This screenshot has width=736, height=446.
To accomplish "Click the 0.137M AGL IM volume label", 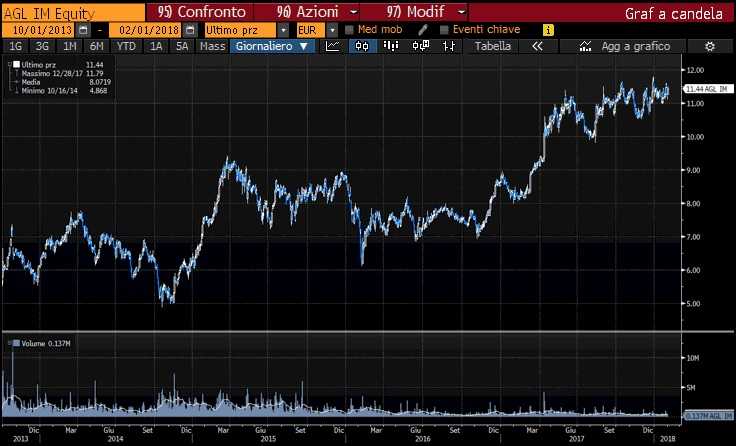I will pyautogui.click(x=709, y=416).
